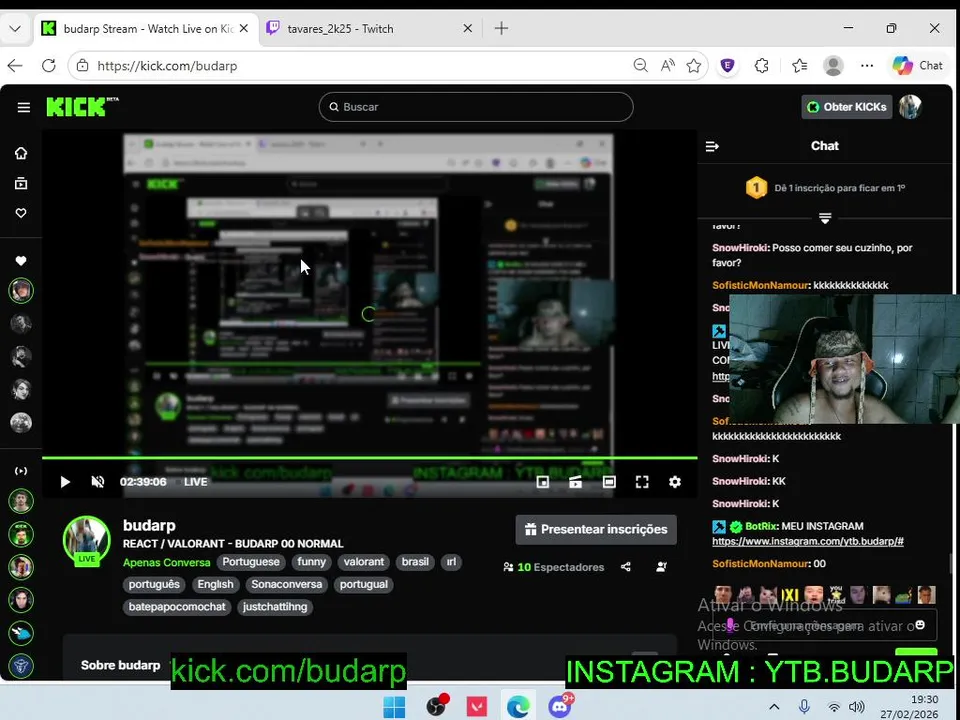Select the brasil tag
This screenshot has height=720, width=960.
coord(415,562)
